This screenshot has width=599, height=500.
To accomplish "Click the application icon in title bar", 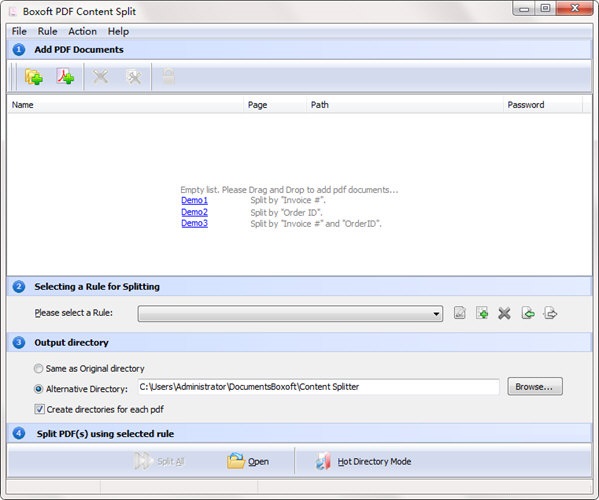I will click(13, 11).
